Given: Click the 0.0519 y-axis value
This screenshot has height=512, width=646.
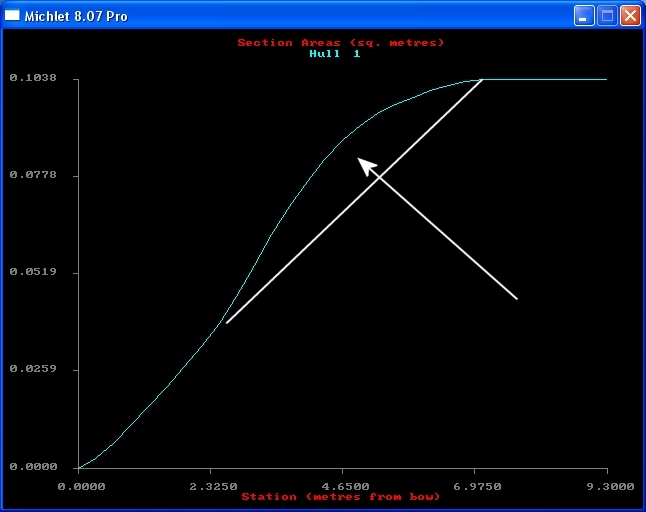Looking at the screenshot, I should coord(33,271).
